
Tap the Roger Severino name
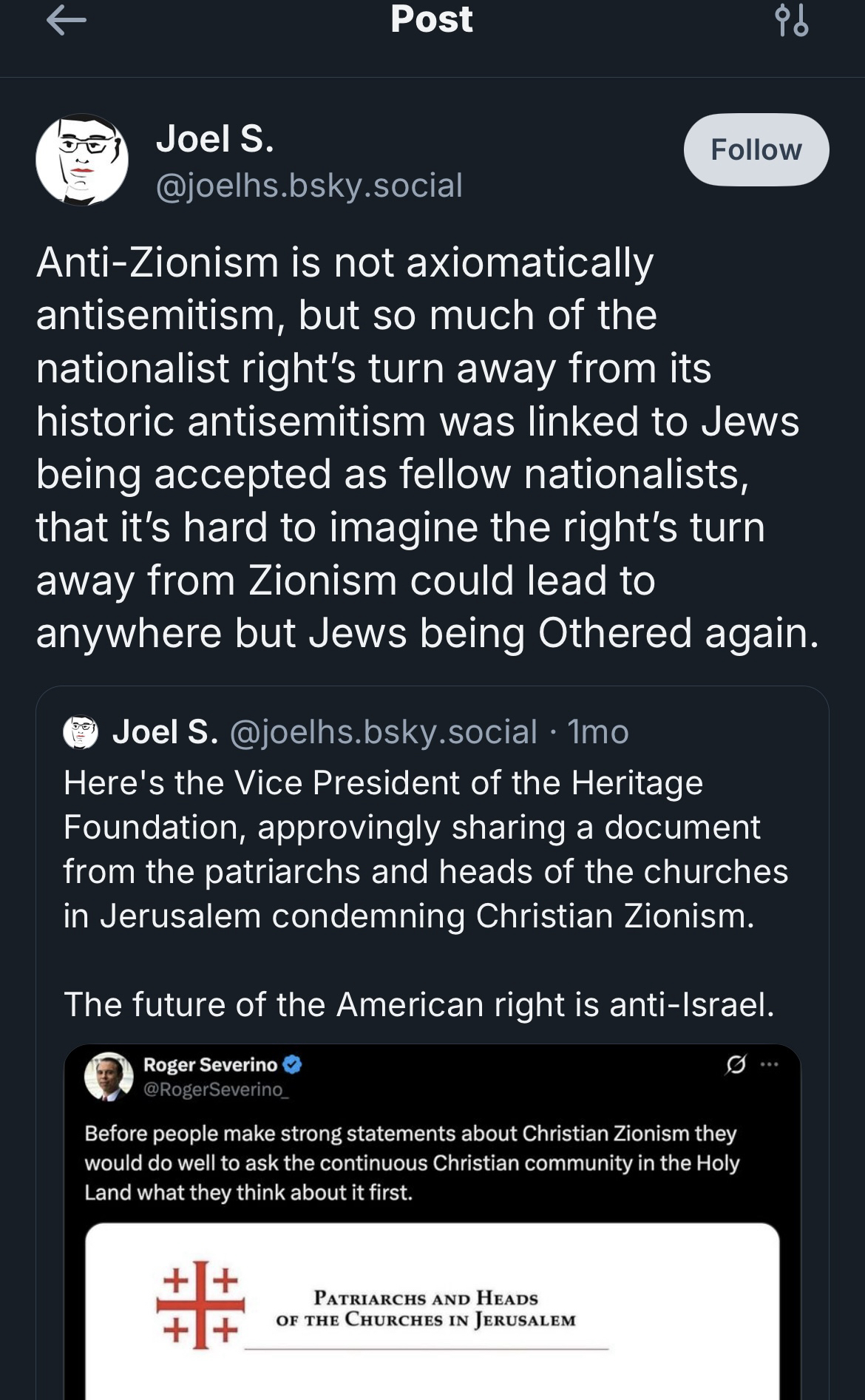(x=210, y=1065)
